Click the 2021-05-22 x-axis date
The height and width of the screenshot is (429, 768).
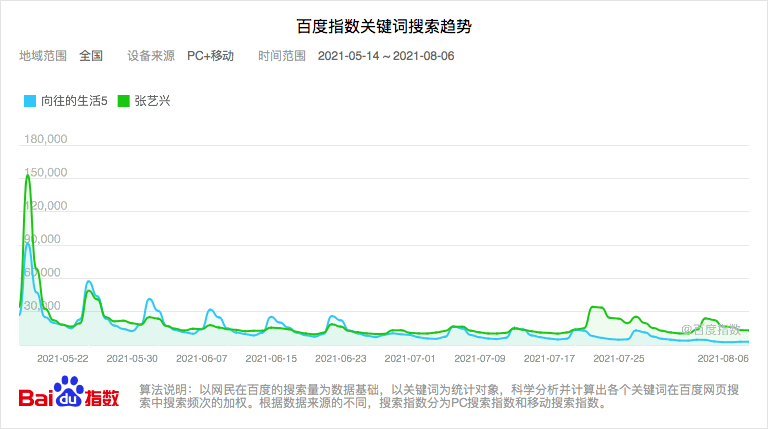pos(63,358)
